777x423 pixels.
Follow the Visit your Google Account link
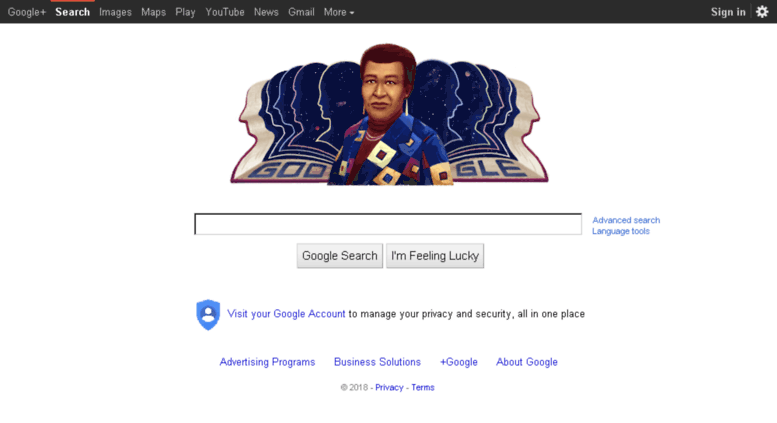286,314
